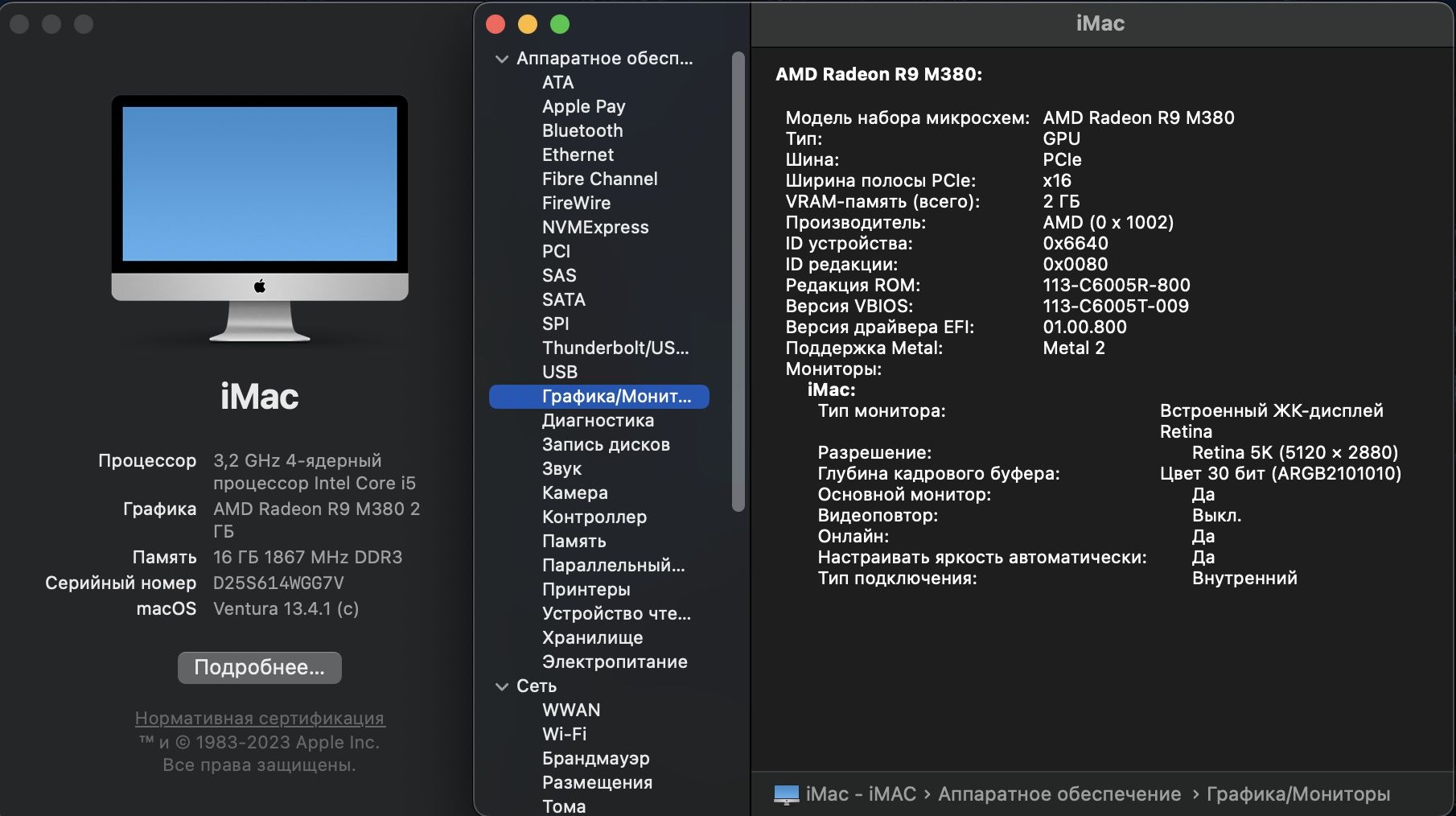1456x816 pixels.
Task: Select ATA in the hardware list
Action: click(557, 82)
